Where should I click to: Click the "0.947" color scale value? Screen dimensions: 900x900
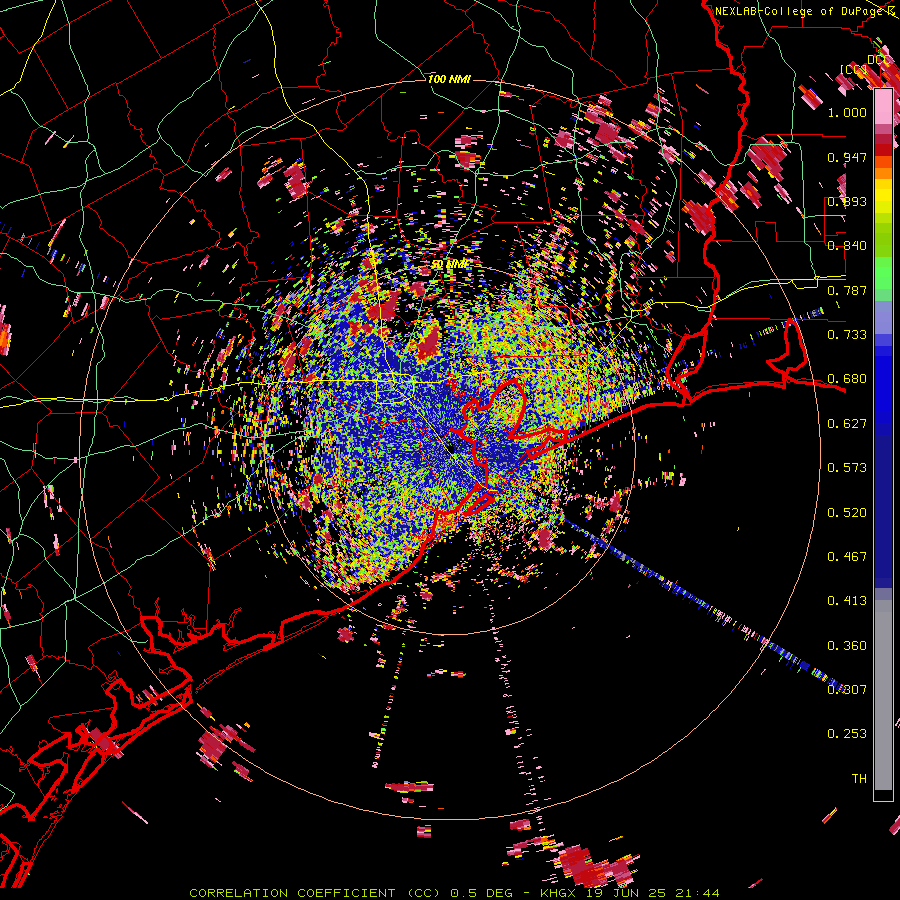pyautogui.click(x=847, y=157)
